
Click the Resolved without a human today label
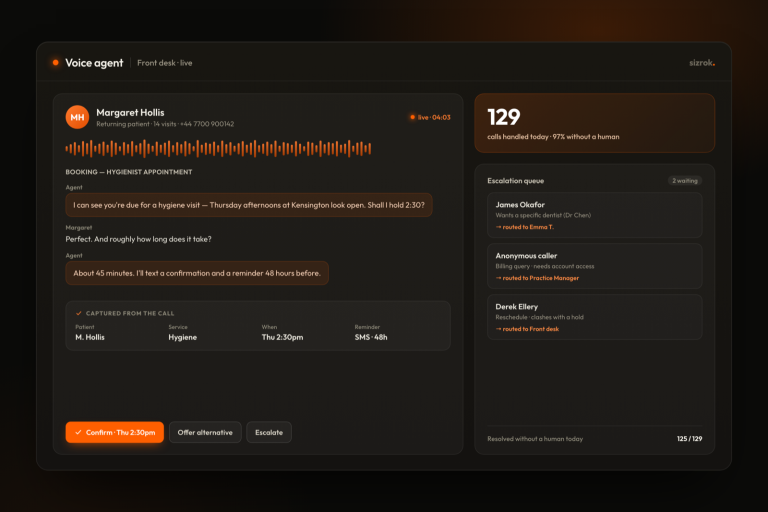point(535,439)
